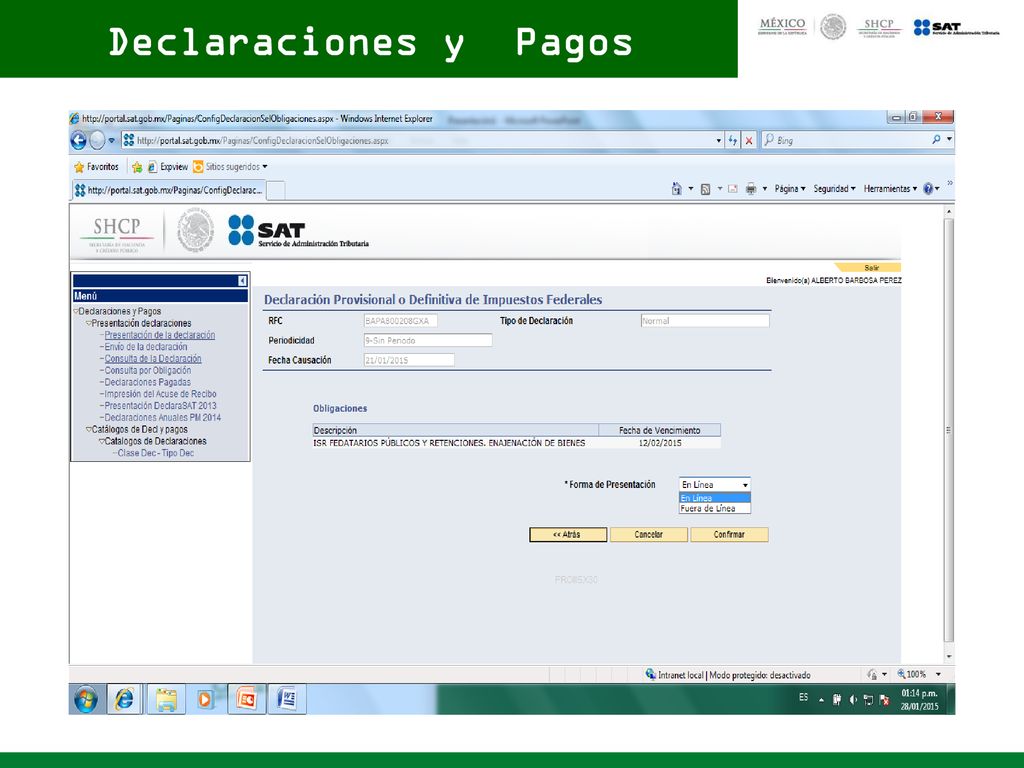The height and width of the screenshot is (768, 1024).
Task: Click the privacy lock icon in status bar
Action: tap(872, 674)
